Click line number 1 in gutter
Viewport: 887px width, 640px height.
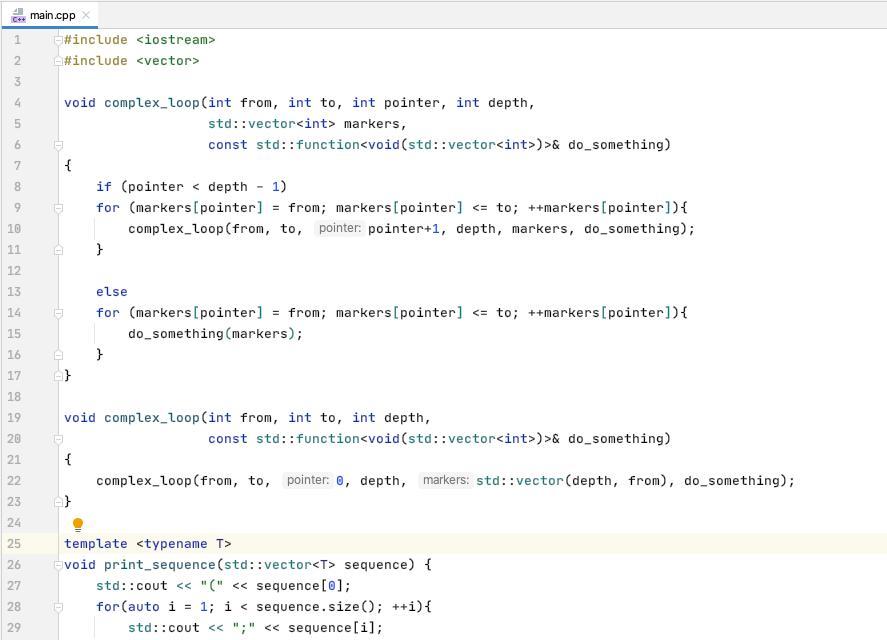pyautogui.click(x=18, y=40)
